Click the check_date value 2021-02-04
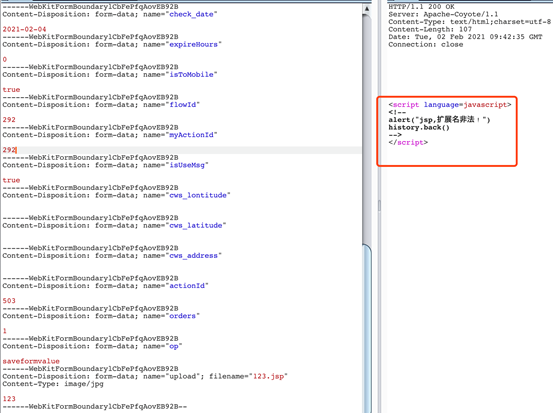The height and width of the screenshot is (413, 553). point(24,29)
